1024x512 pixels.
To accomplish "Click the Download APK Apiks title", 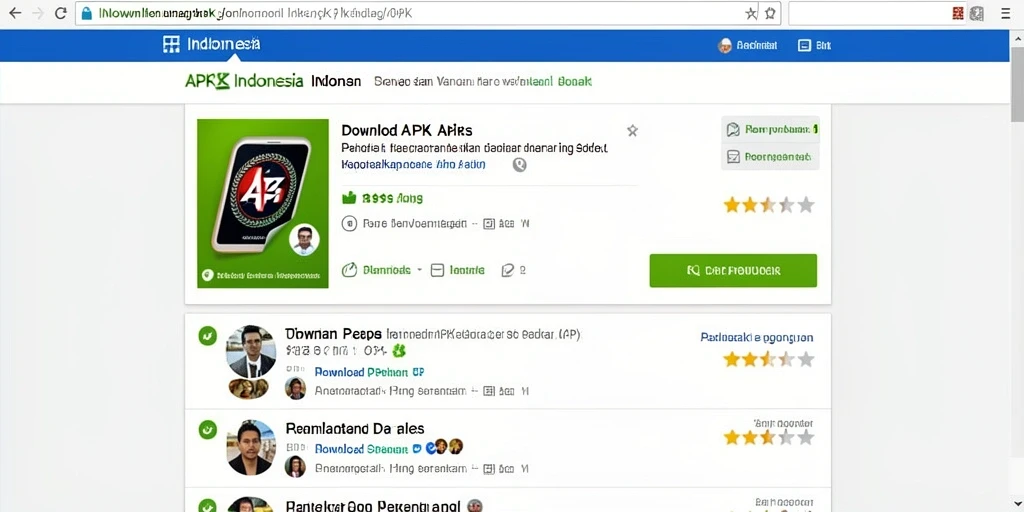I will 406,130.
